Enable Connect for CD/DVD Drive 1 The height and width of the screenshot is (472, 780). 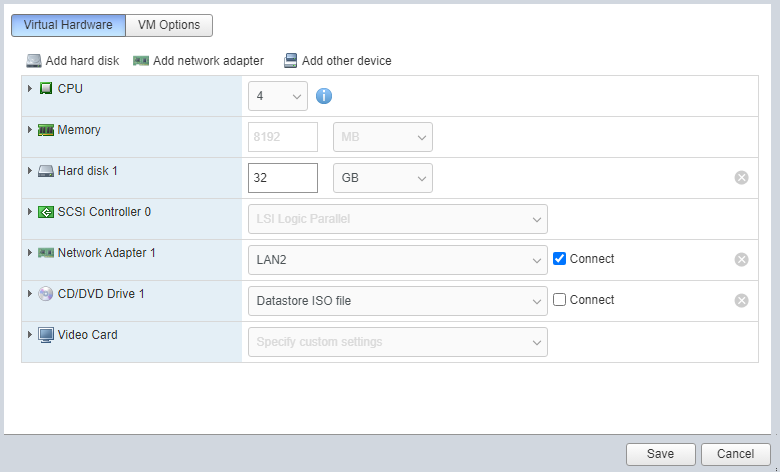point(560,299)
